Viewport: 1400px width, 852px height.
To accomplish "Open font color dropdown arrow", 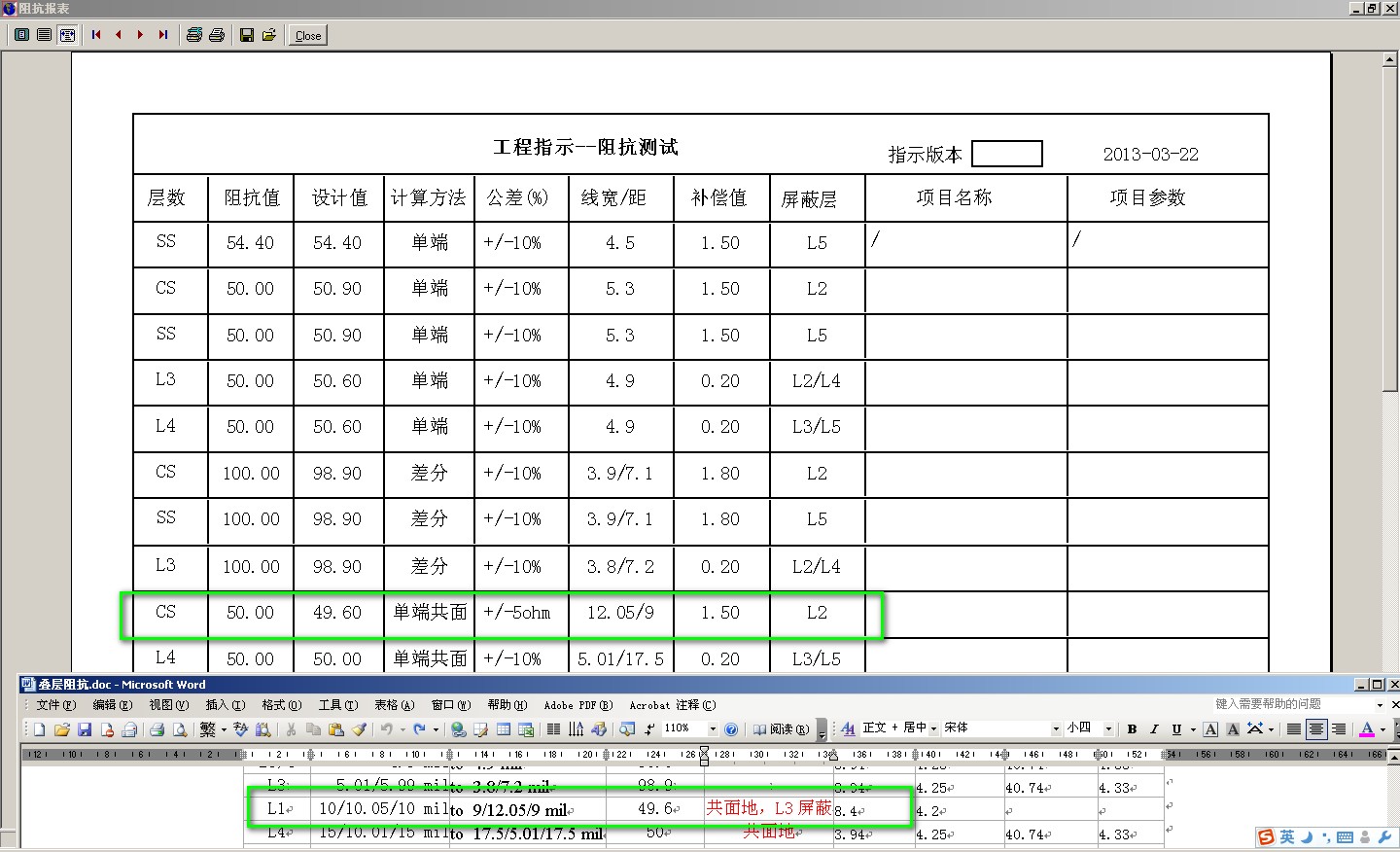I will click(1382, 729).
